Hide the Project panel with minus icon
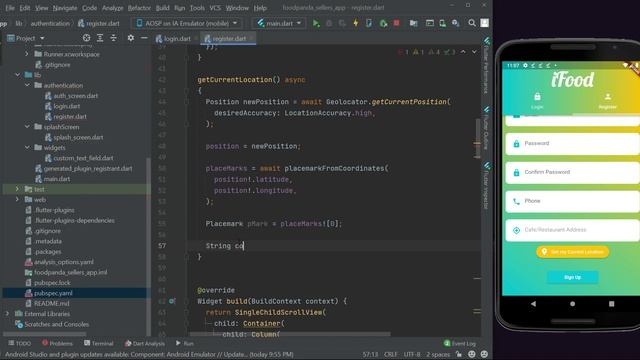This screenshot has width=640, height=360. tap(144, 38)
